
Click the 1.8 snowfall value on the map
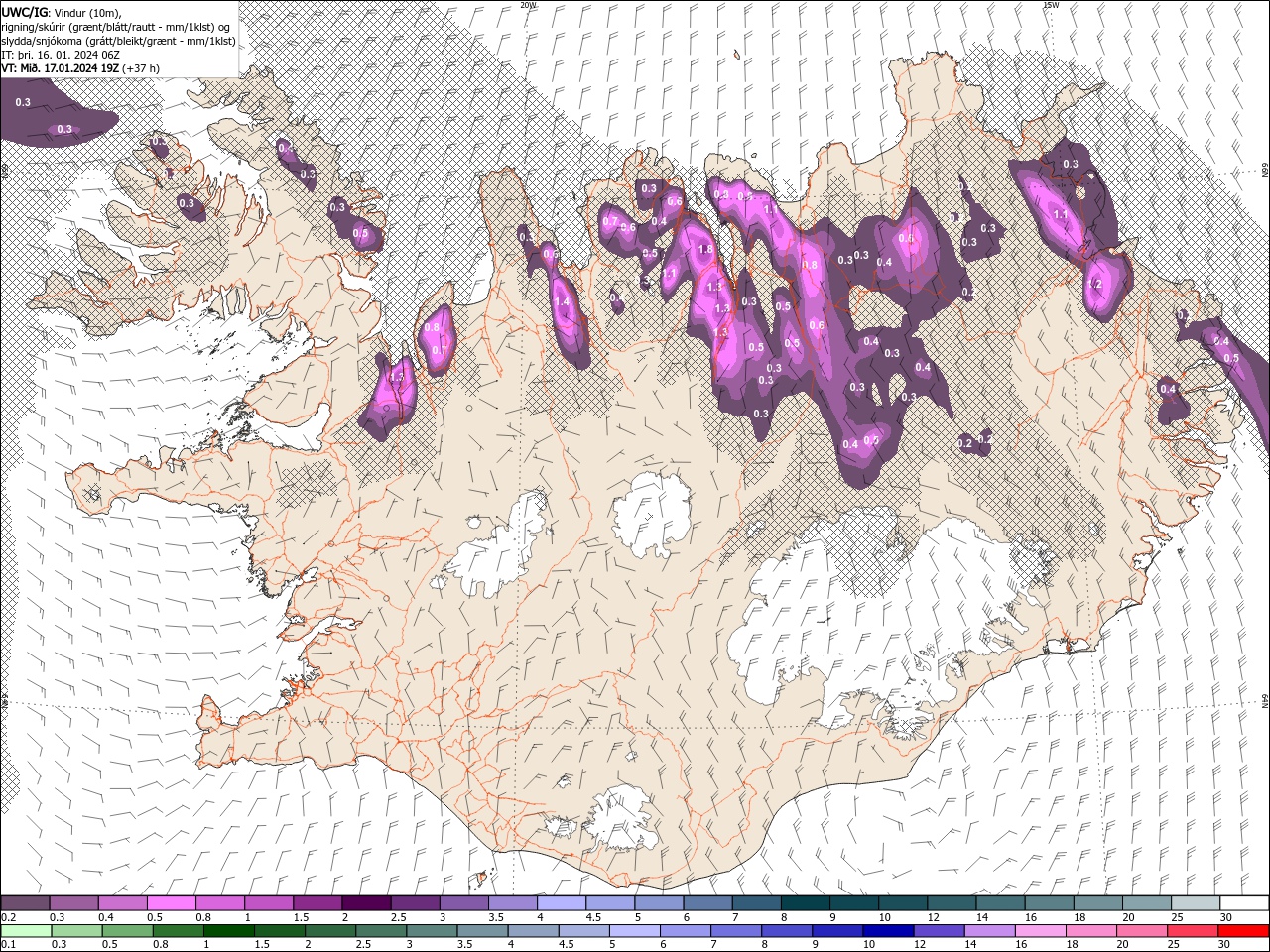click(706, 250)
